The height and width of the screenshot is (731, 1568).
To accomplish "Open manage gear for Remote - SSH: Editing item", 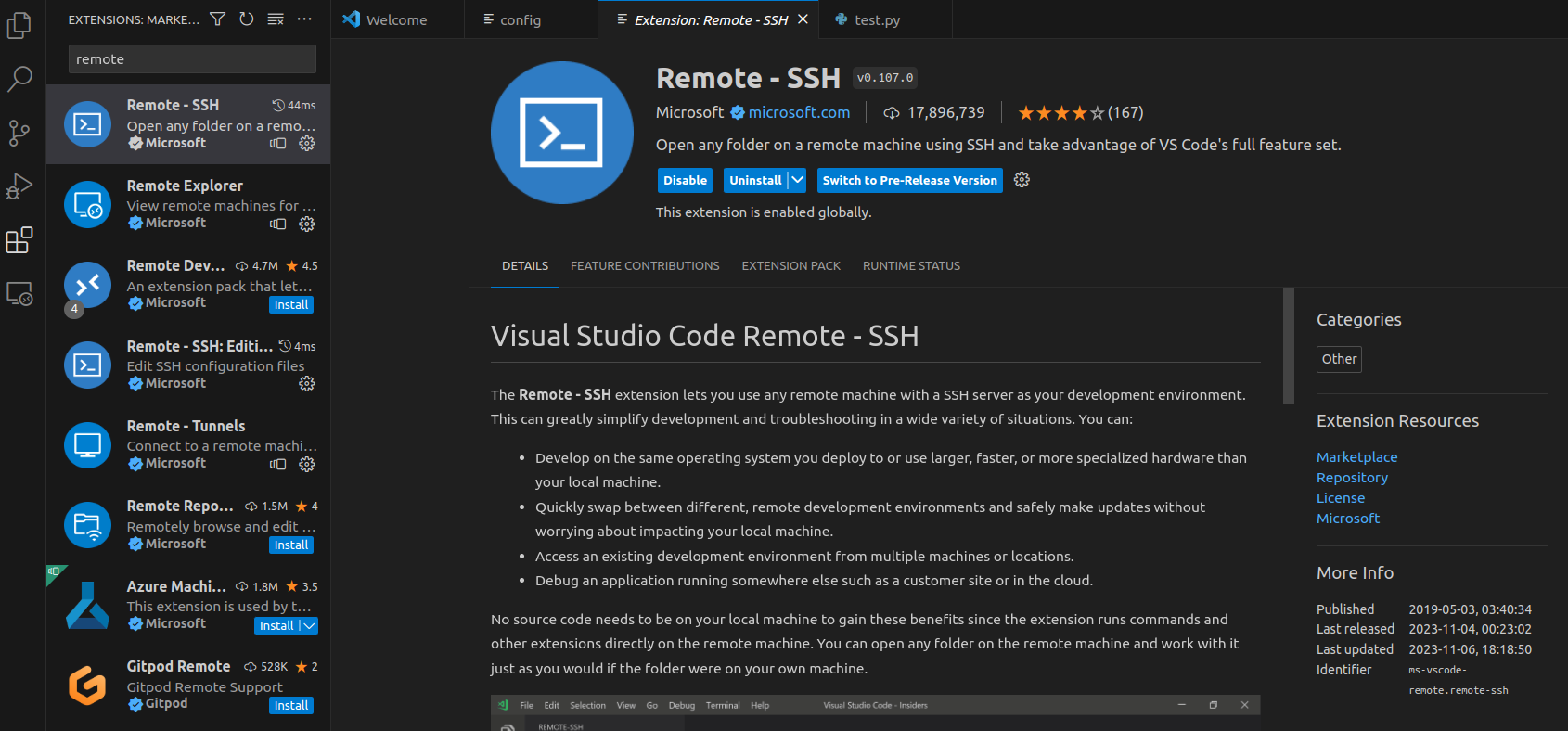I will click(x=307, y=384).
